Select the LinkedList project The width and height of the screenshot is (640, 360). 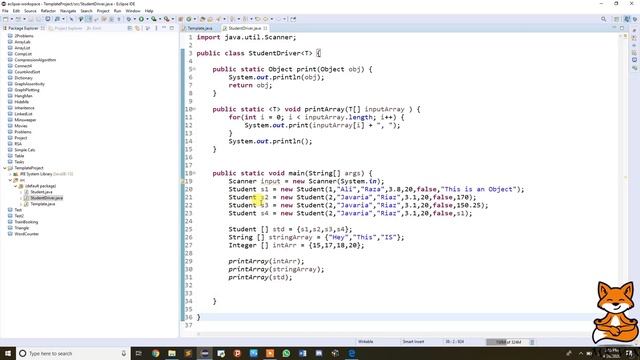coord(23,114)
